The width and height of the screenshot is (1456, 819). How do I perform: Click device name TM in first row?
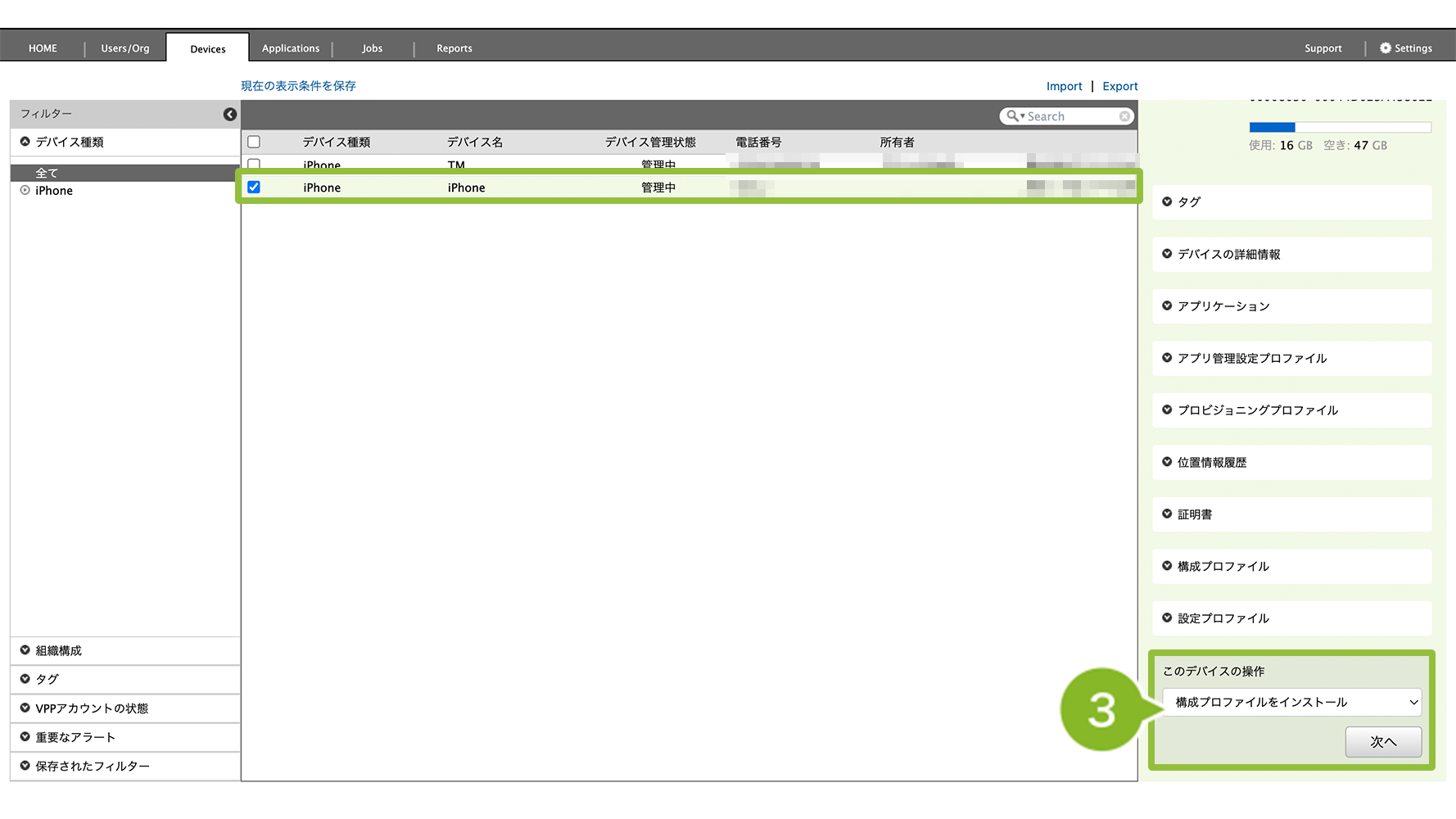coord(456,165)
